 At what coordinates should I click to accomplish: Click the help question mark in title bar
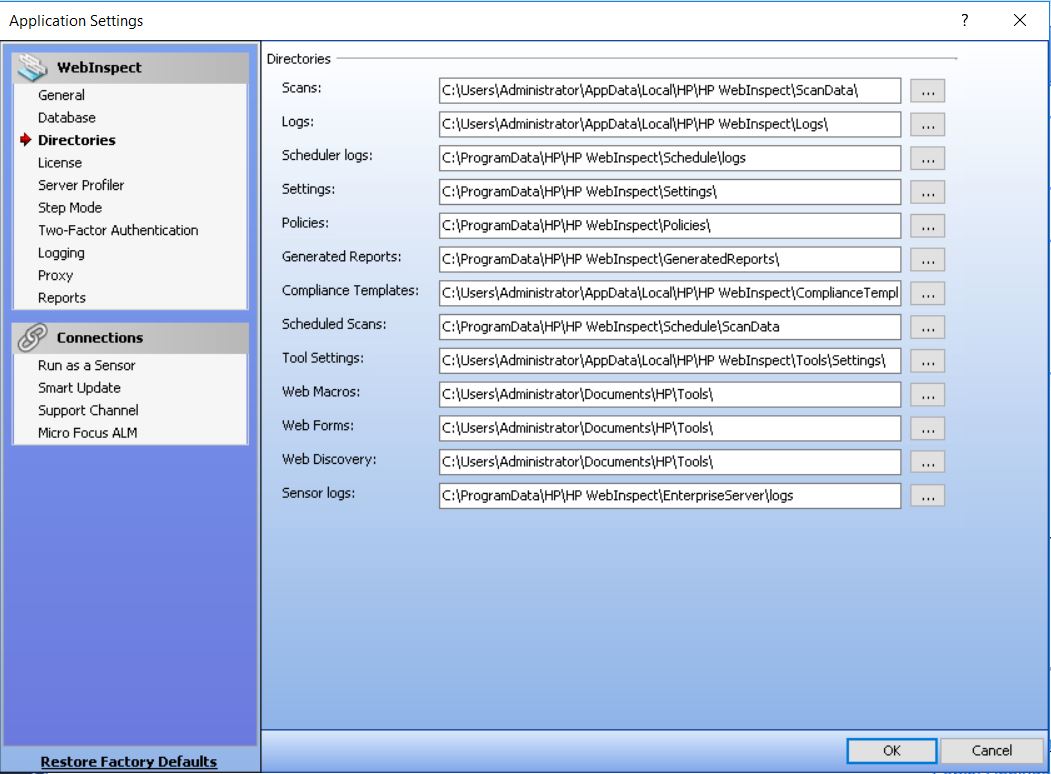click(x=964, y=20)
